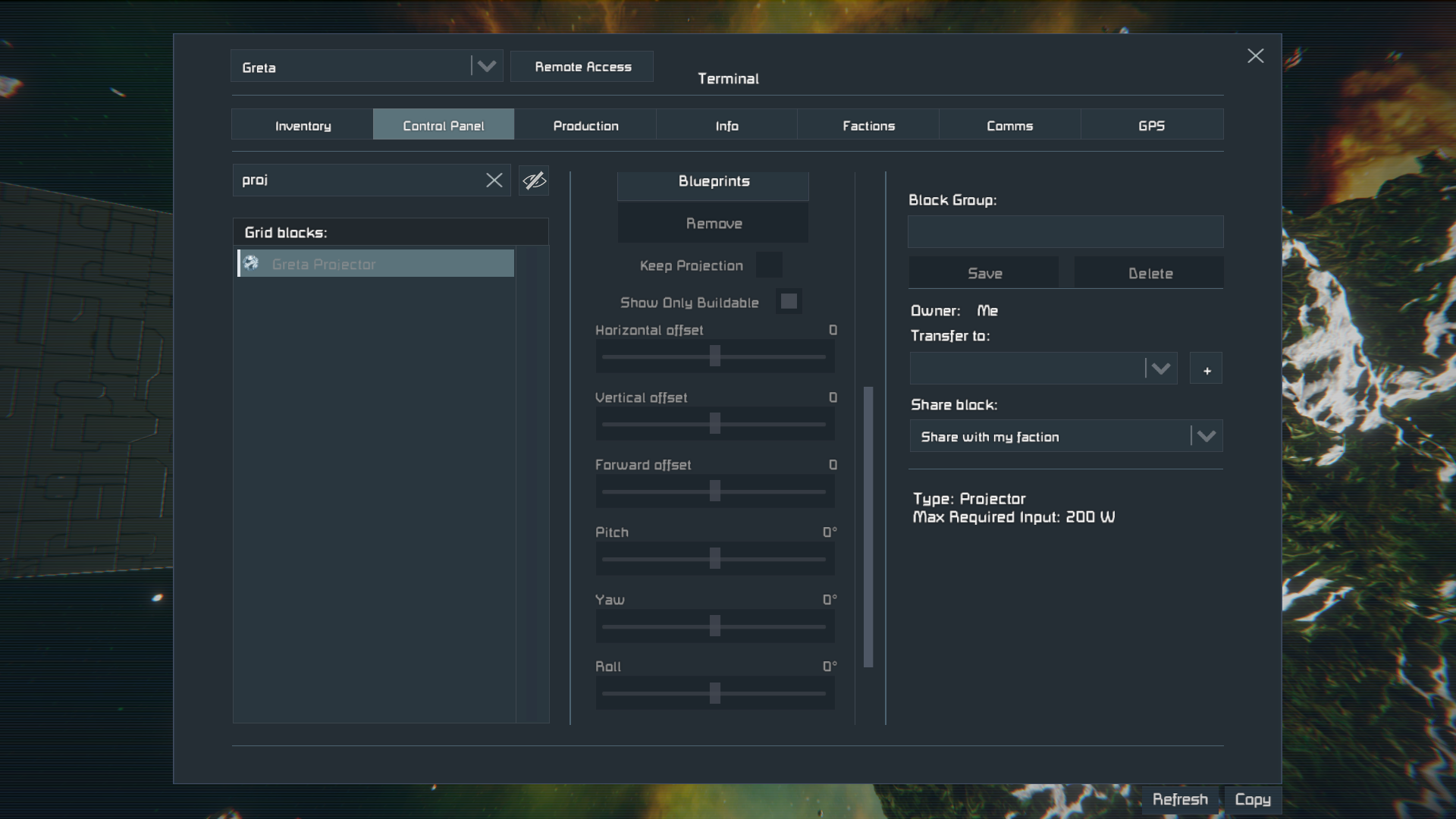The image size is (1456, 819).
Task: Expand the Transfer to dropdown
Action: (x=1160, y=369)
